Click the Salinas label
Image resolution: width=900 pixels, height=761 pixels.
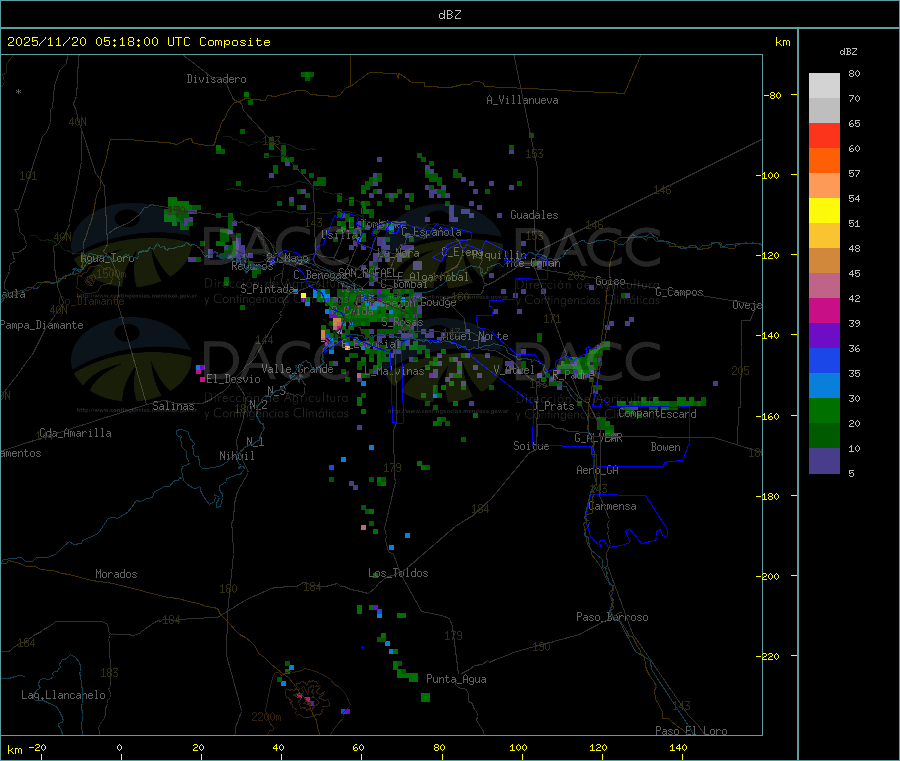pyautogui.click(x=173, y=406)
